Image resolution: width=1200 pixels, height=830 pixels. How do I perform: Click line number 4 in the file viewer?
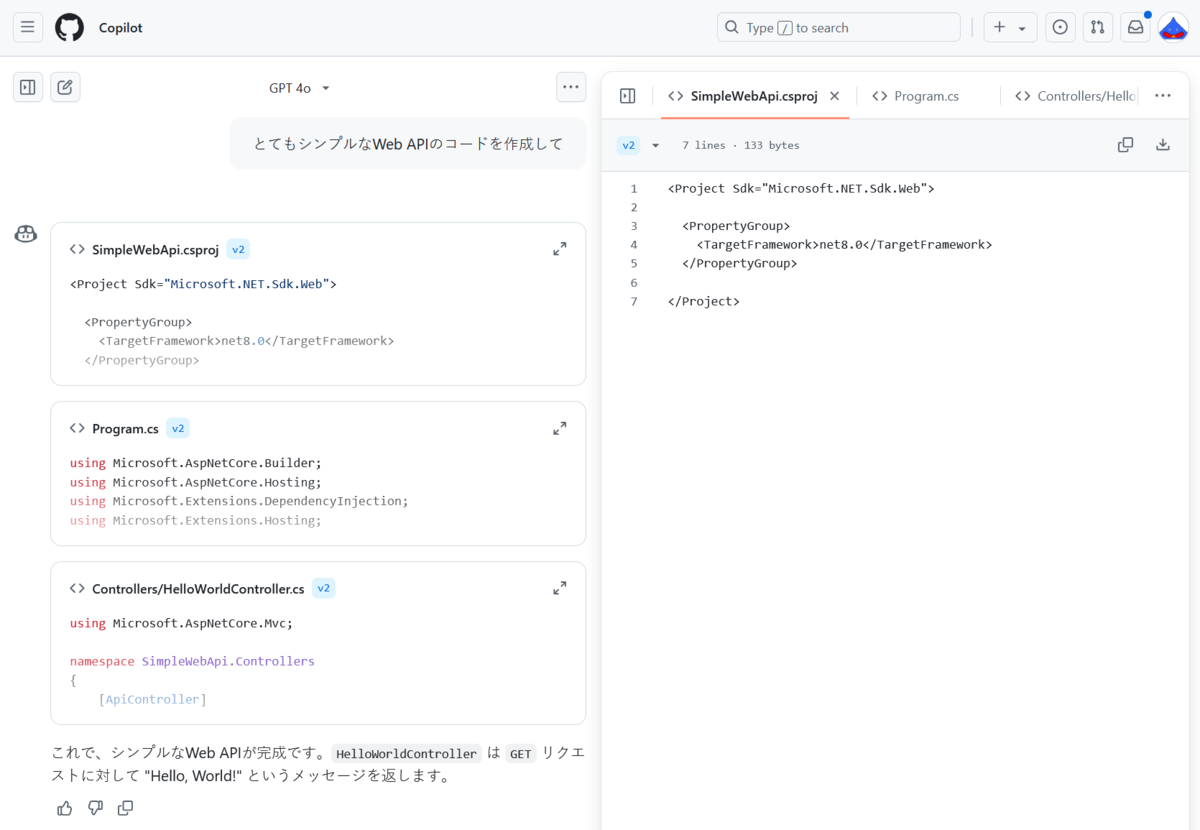[634, 244]
